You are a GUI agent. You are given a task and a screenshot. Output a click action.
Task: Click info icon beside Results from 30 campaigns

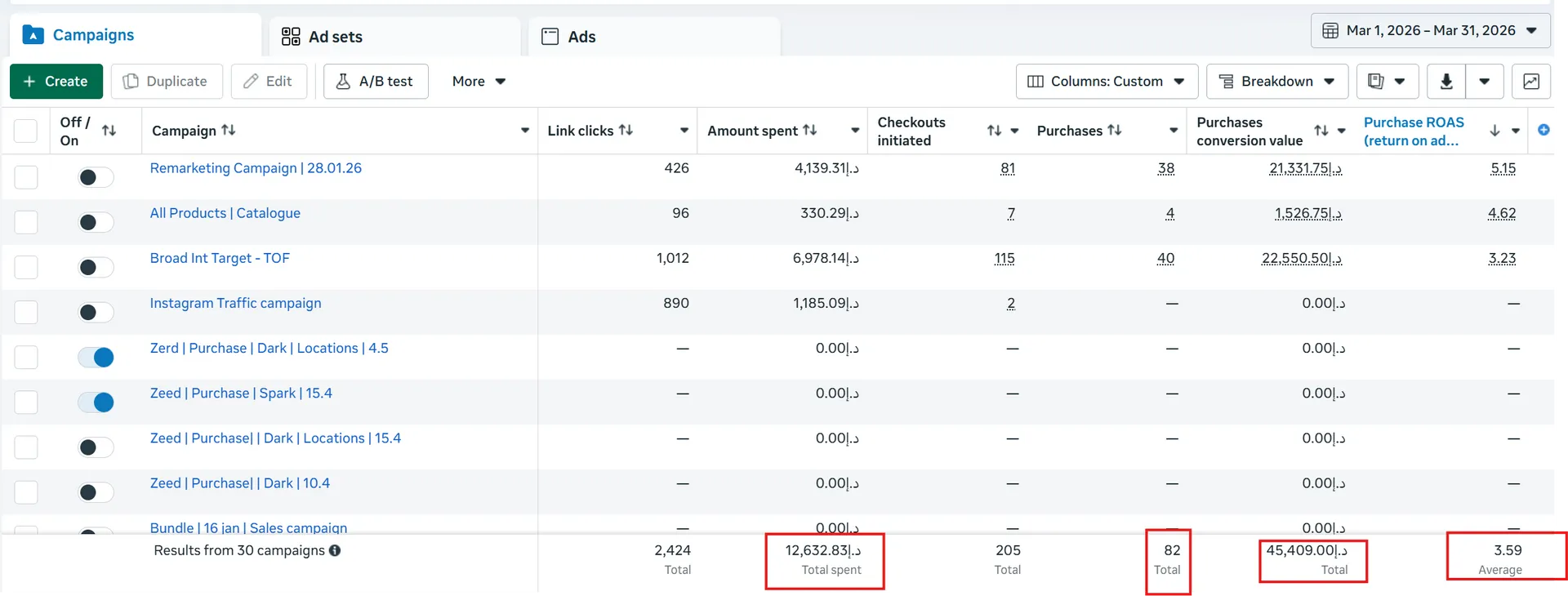click(x=335, y=550)
